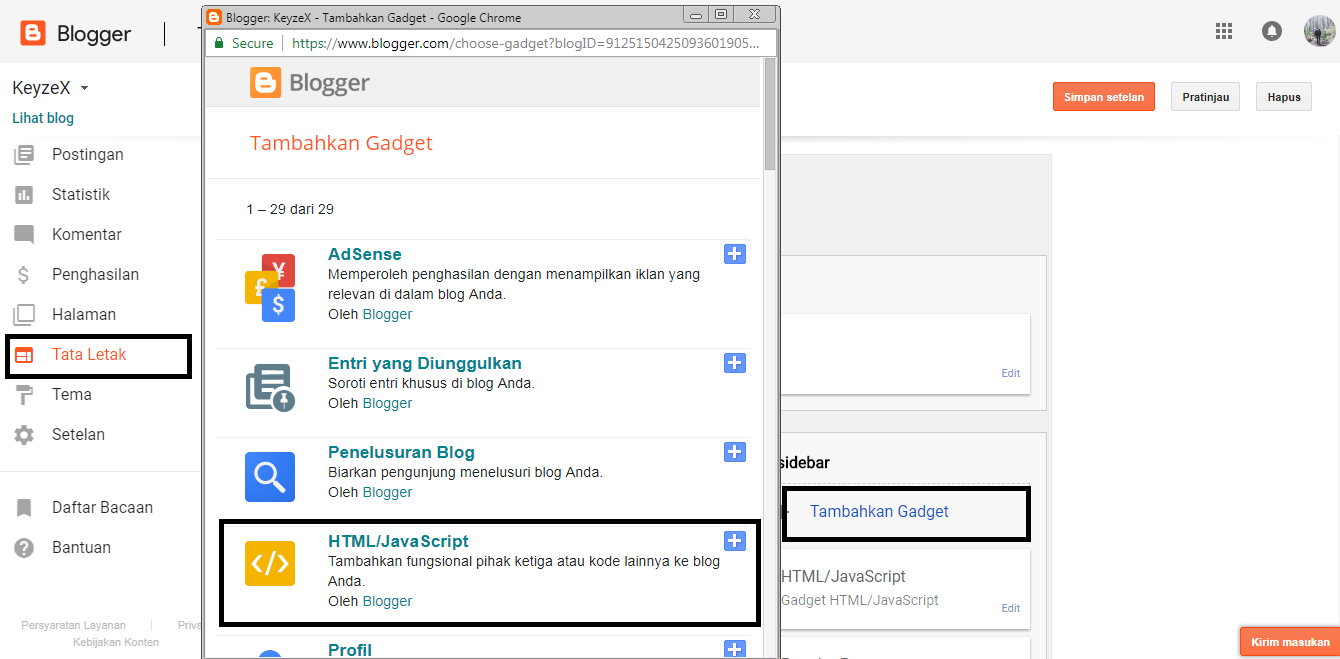Open the Profil gadget title
The image size is (1340, 659).
pos(350,650)
